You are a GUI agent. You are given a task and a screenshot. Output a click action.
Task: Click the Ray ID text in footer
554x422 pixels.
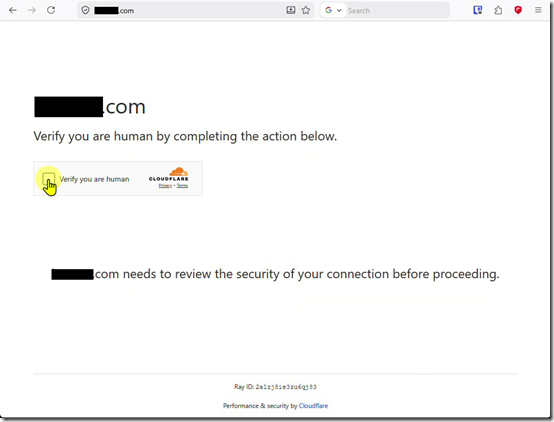pos(275,387)
